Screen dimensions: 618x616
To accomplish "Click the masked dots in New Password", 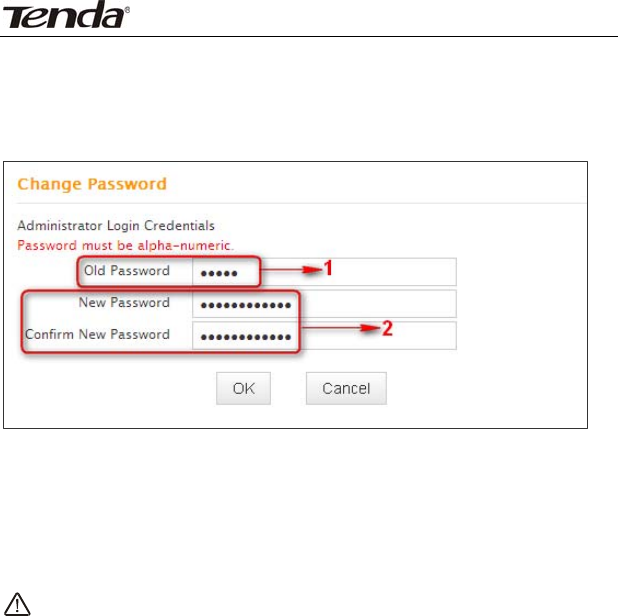I will click(246, 305).
